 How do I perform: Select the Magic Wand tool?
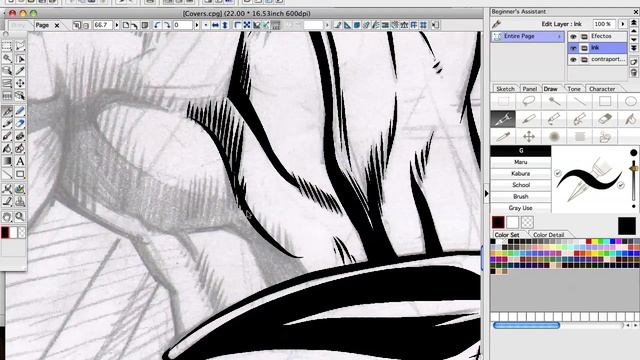click(7, 58)
